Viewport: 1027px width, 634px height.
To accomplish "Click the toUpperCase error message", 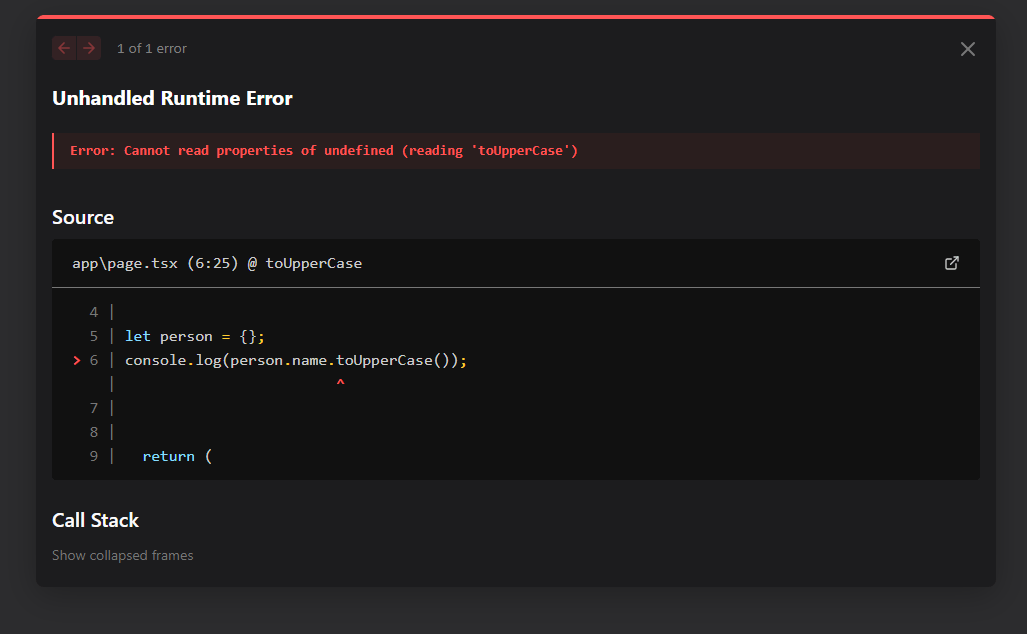I will (x=324, y=151).
